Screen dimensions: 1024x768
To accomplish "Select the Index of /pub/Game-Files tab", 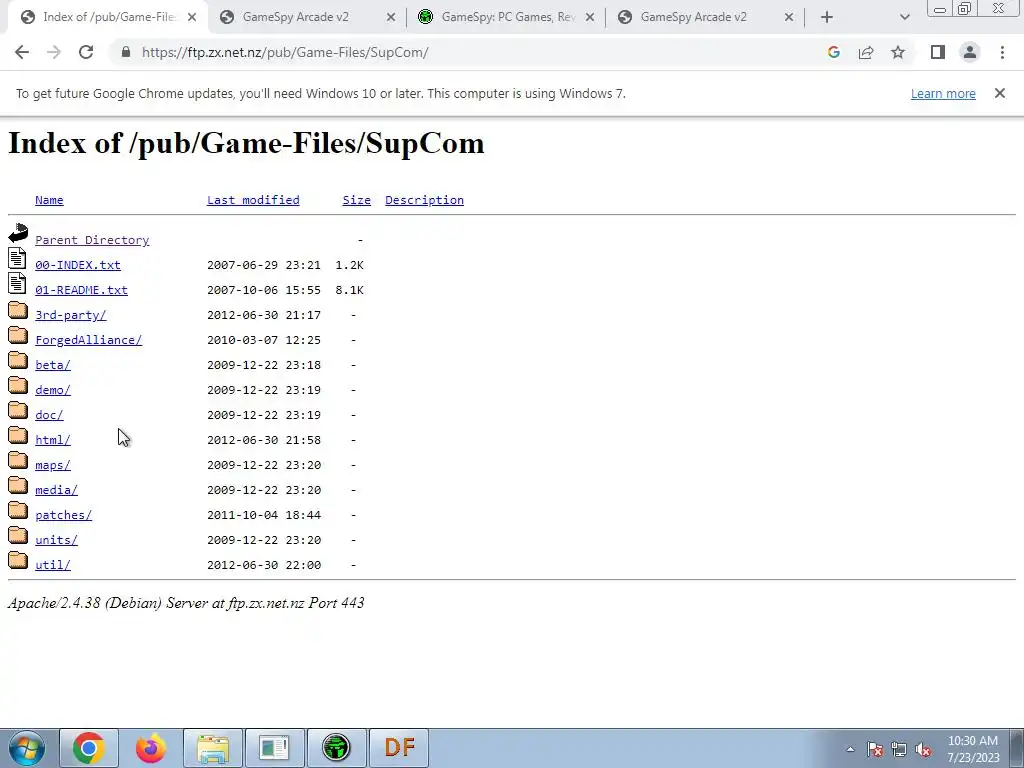I will tap(110, 17).
